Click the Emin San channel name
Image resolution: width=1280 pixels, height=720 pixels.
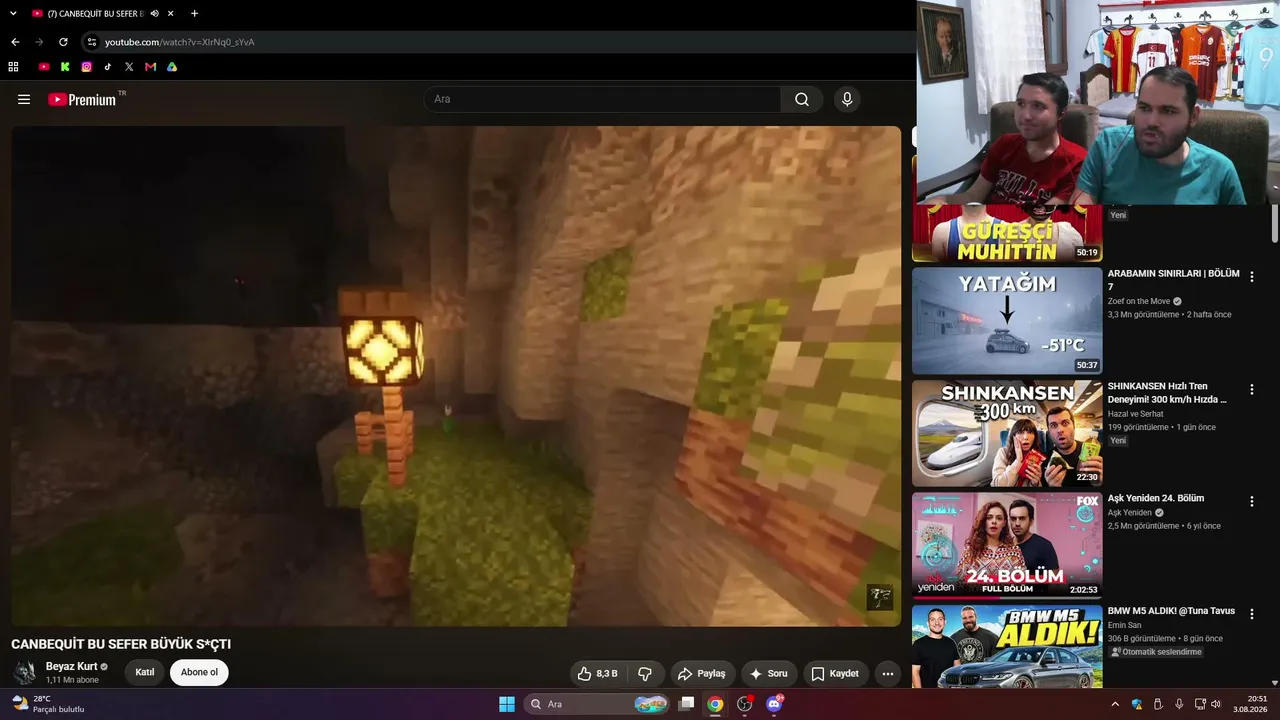[x=1125, y=626]
